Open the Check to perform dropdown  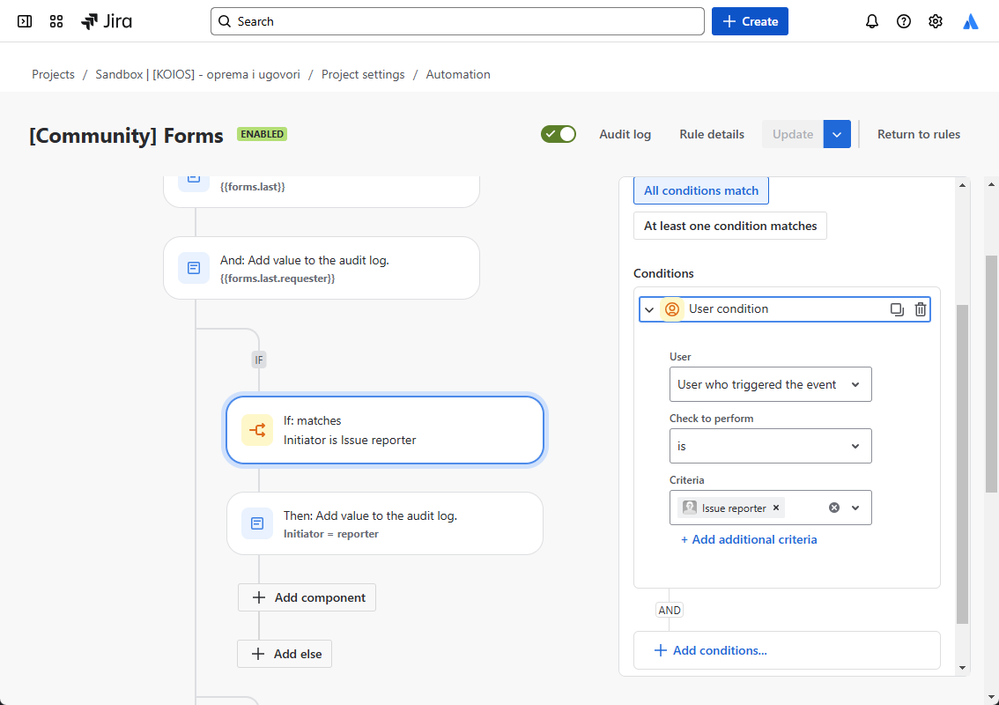point(770,446)
